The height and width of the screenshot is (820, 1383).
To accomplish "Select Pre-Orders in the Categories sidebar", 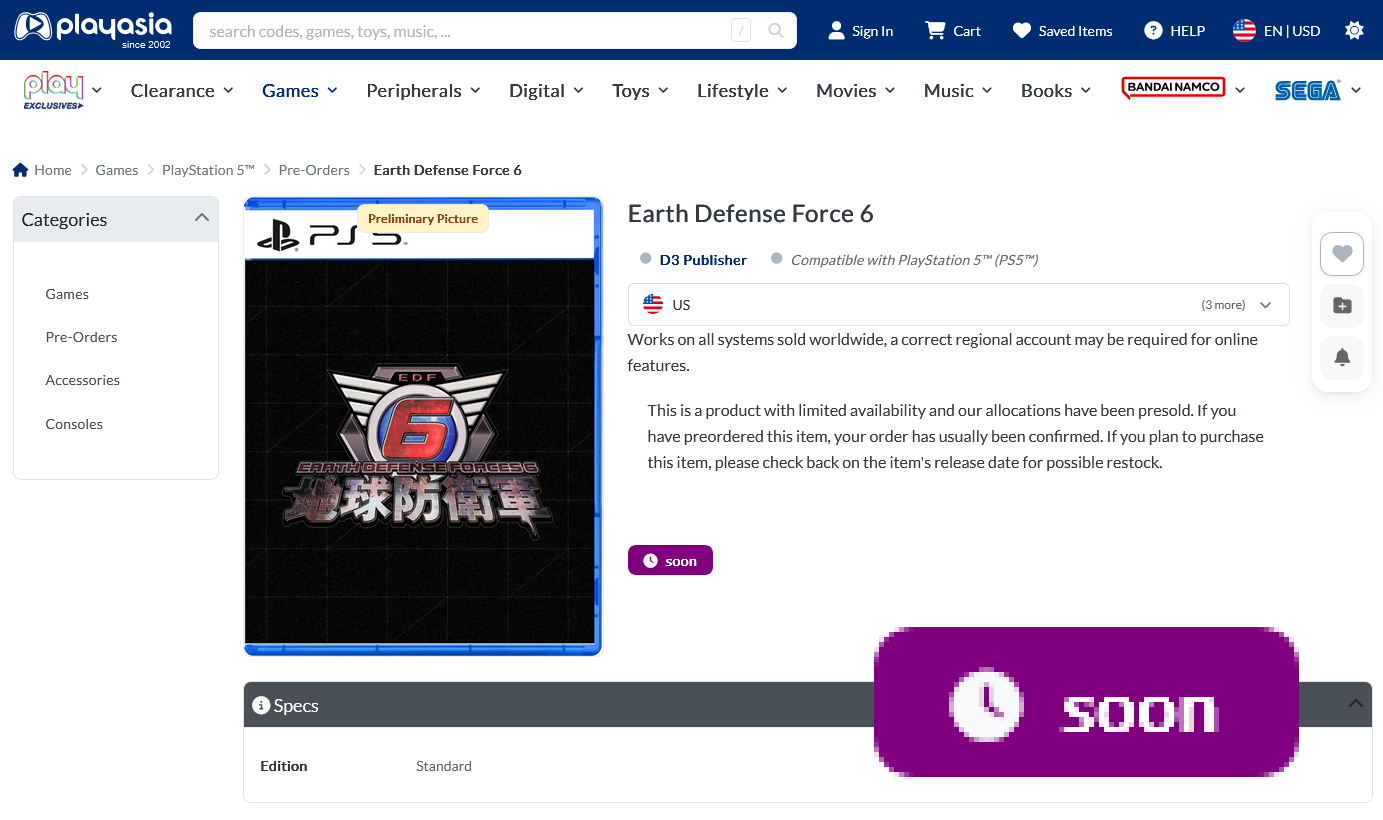I will coord(81,337).
